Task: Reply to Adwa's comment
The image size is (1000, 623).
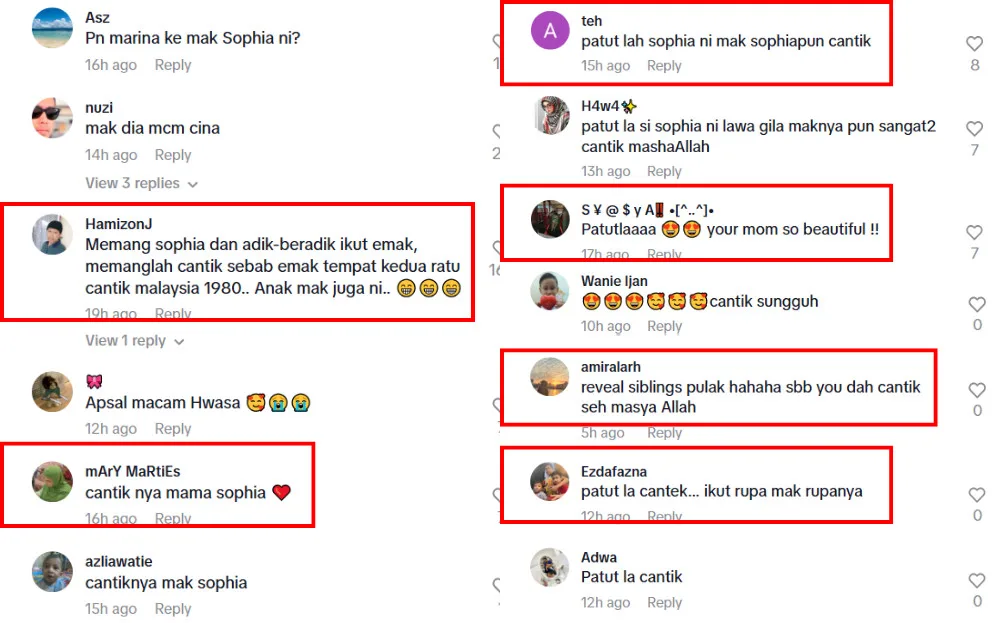Action: tap(665, 603)
